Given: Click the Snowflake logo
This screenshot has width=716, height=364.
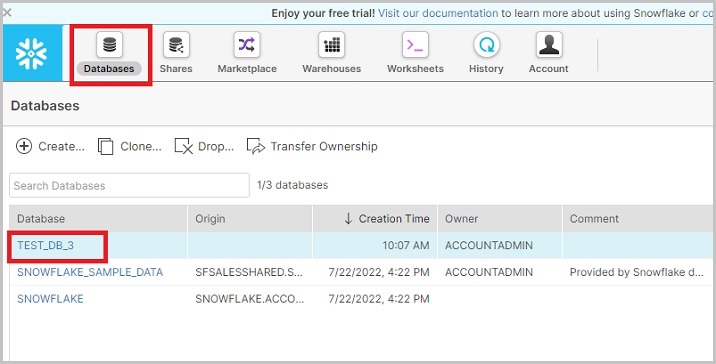Looking at the screenshot, I should (x=32, y=53).
